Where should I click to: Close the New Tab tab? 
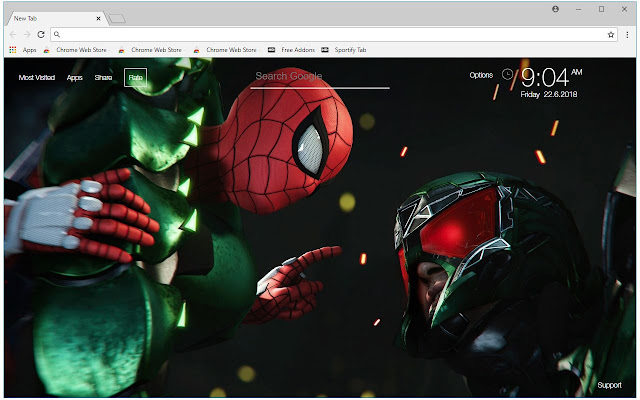[98, 18]
